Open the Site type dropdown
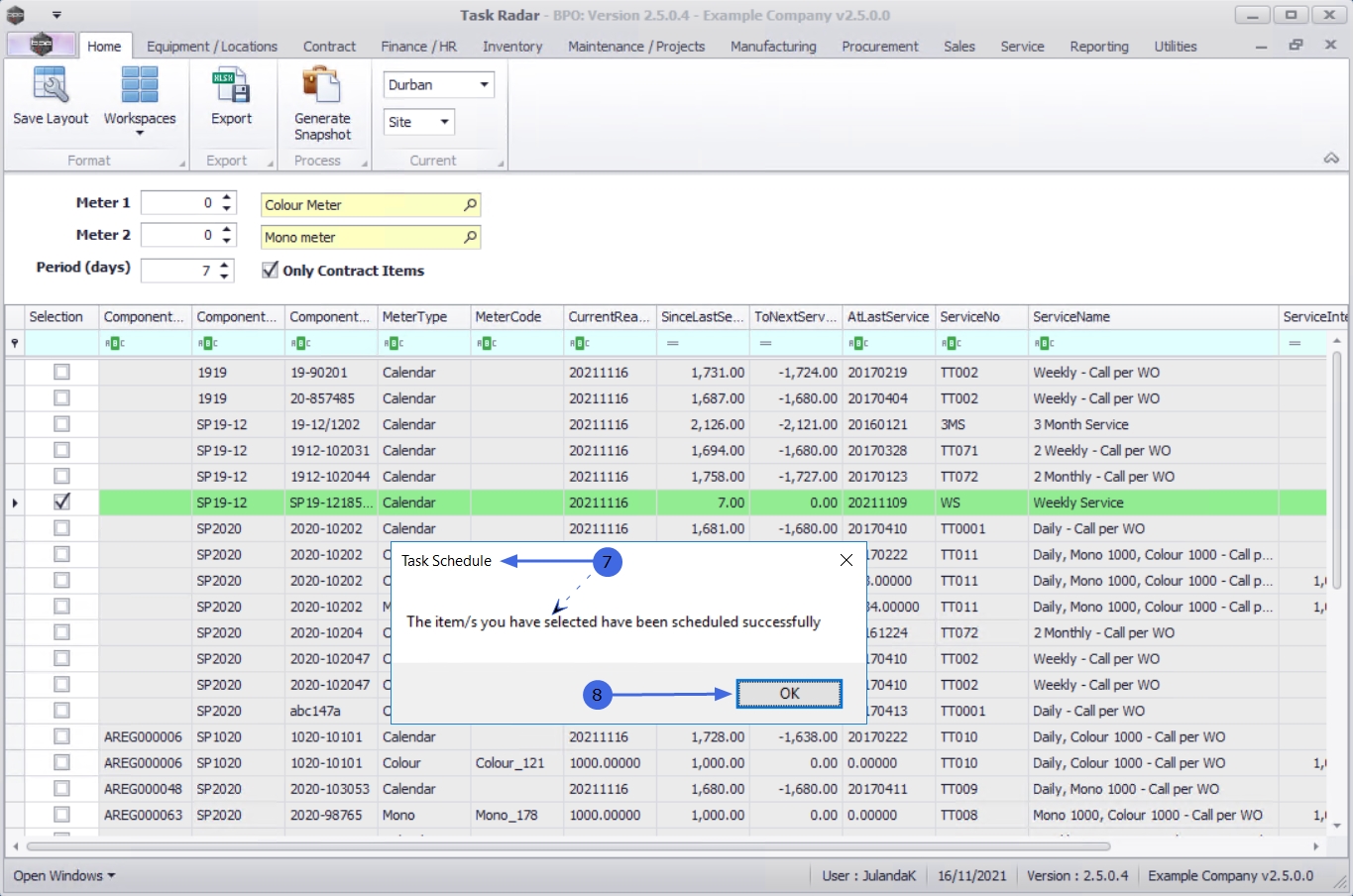This screenshot has height=896, width=1353. [x=444, y=122]
